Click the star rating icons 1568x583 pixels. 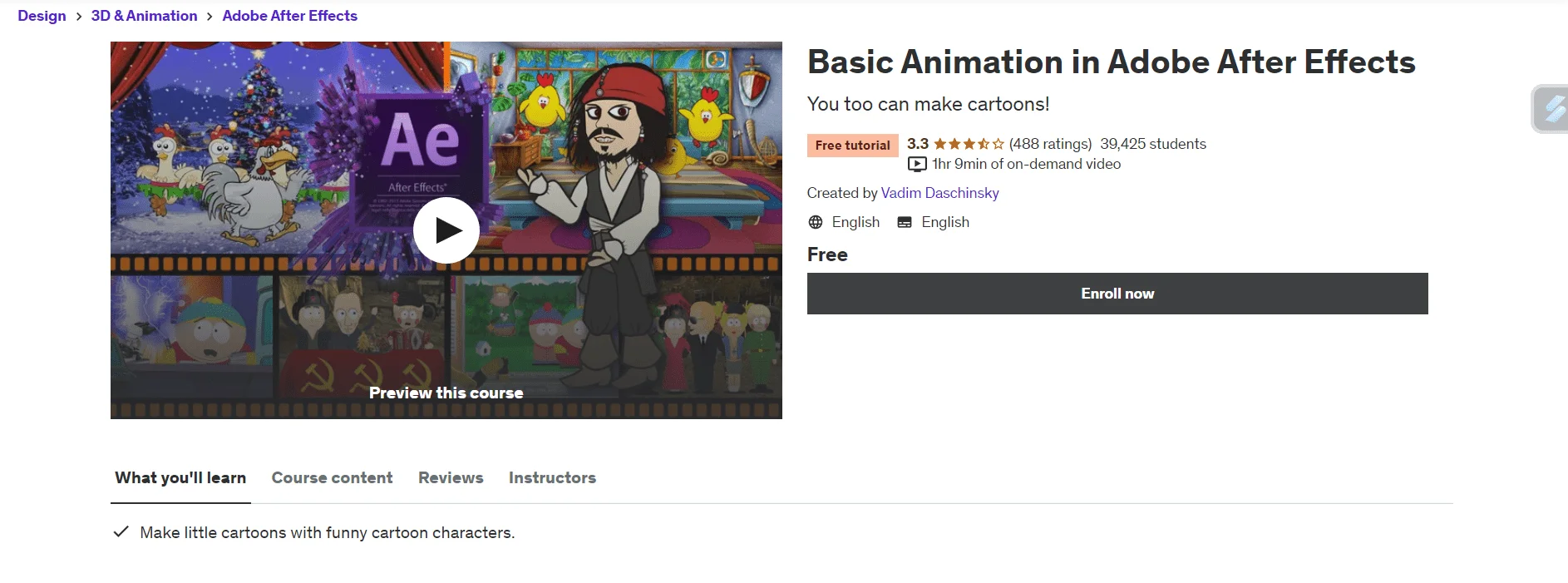pos(969,144)
